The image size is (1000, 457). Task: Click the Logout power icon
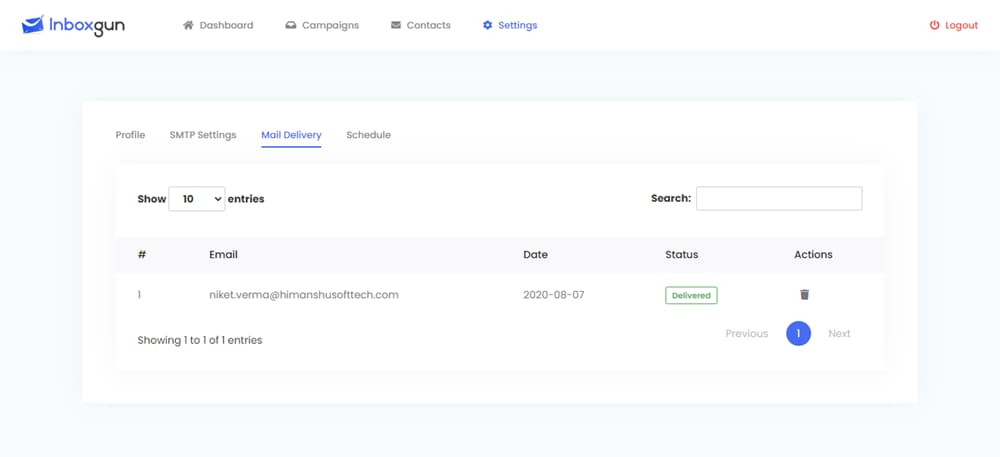(x=935, y=25)
